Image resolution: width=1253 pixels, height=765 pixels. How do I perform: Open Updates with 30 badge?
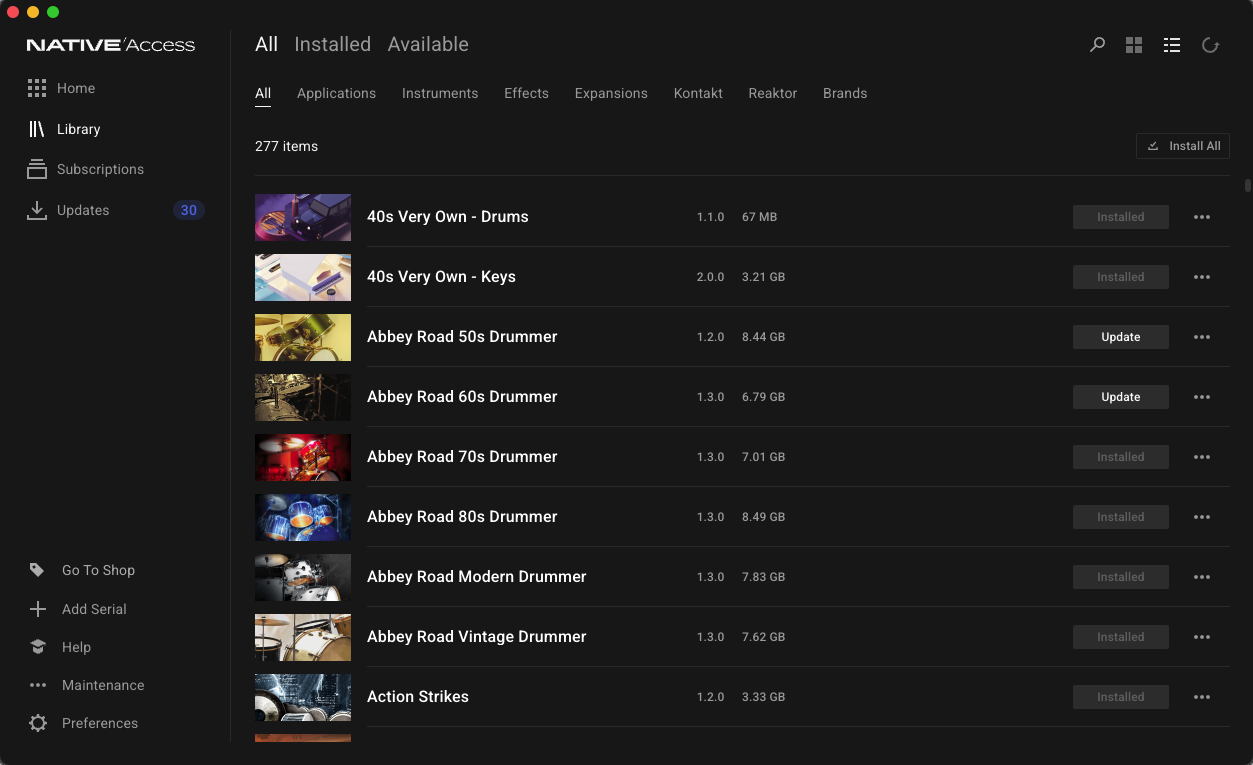tap(115, 210)
